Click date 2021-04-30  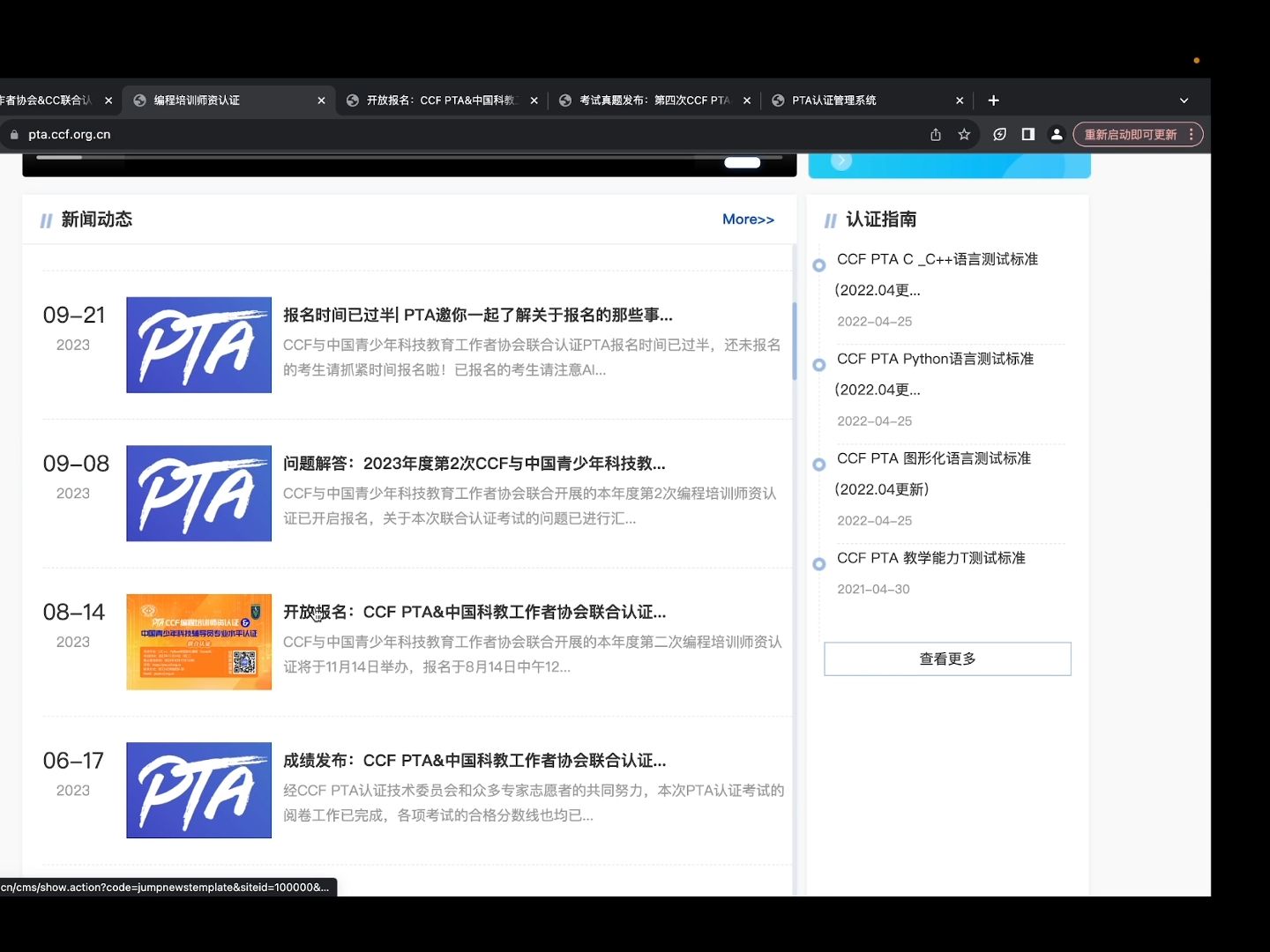(873, 590)
